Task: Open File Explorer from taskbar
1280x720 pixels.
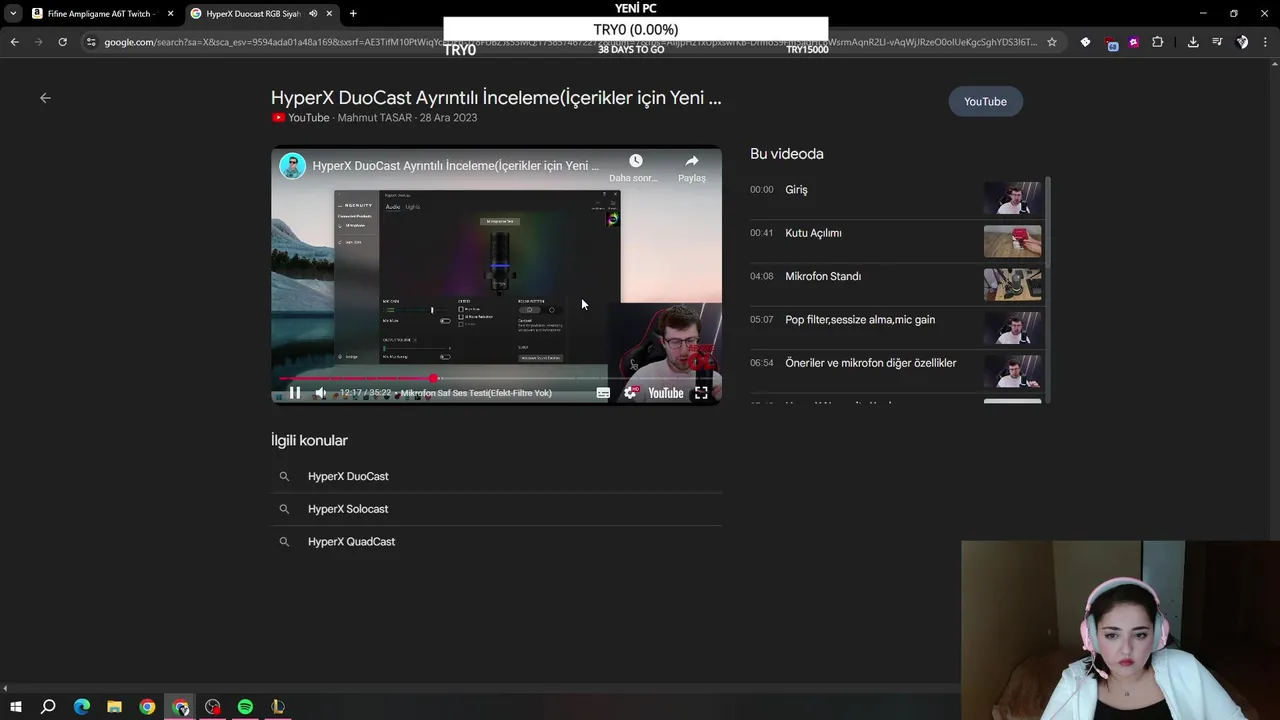Action: coord(115,707)
